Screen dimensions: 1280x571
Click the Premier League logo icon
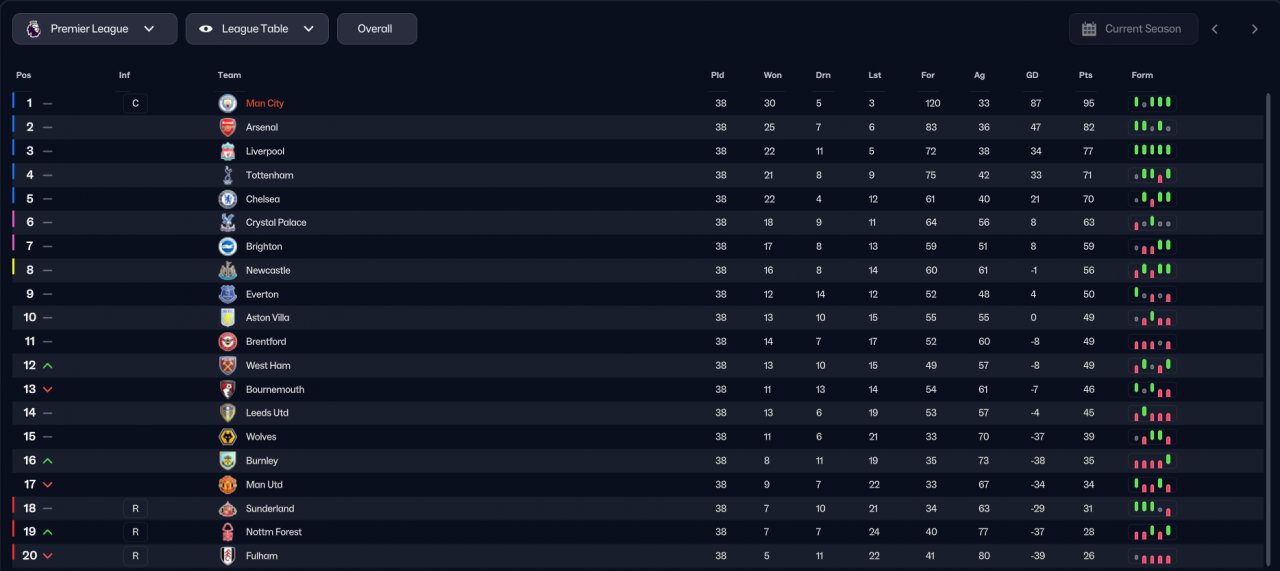(33, 29)
